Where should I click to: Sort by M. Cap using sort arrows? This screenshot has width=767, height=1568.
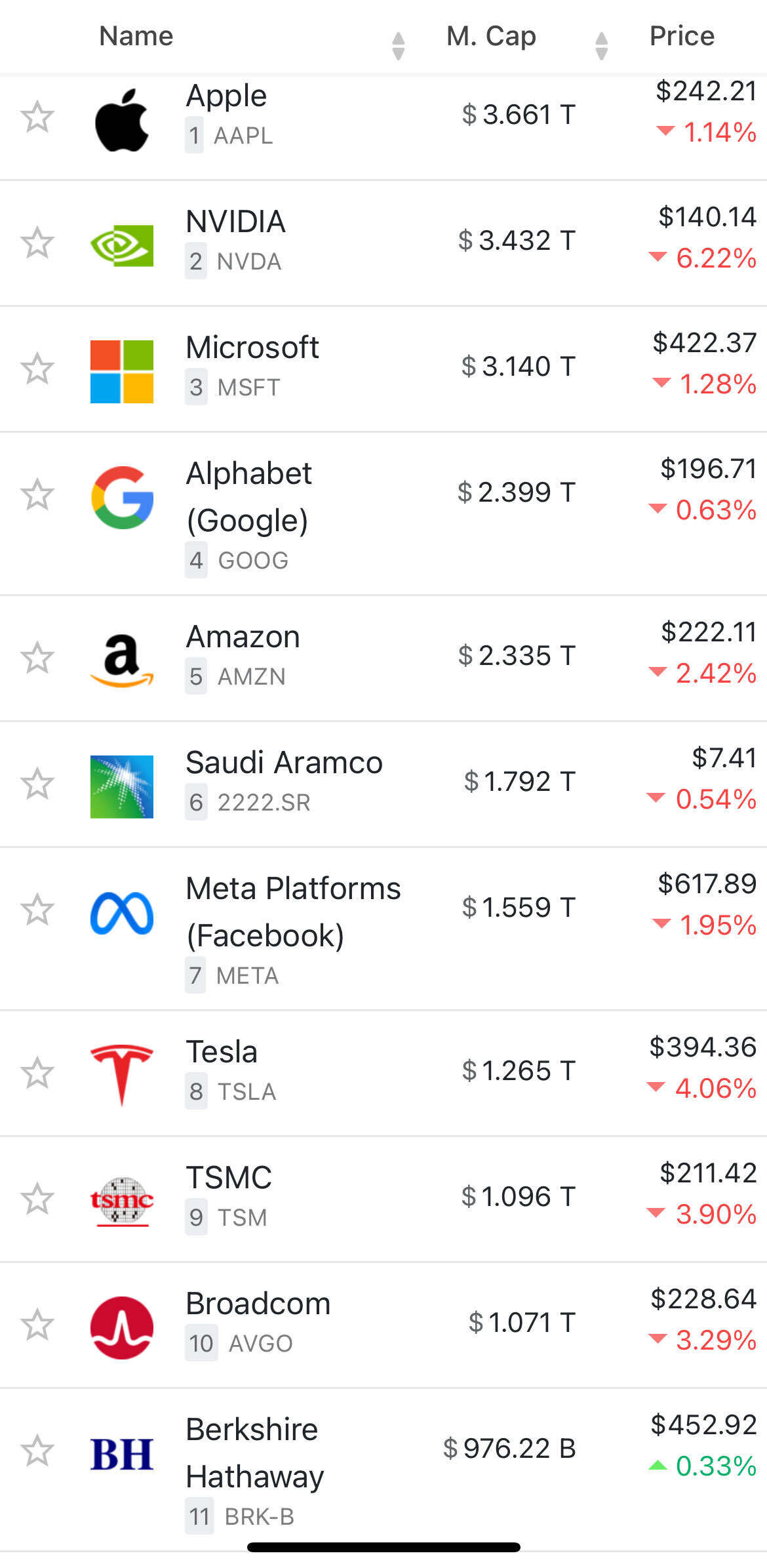601,46
